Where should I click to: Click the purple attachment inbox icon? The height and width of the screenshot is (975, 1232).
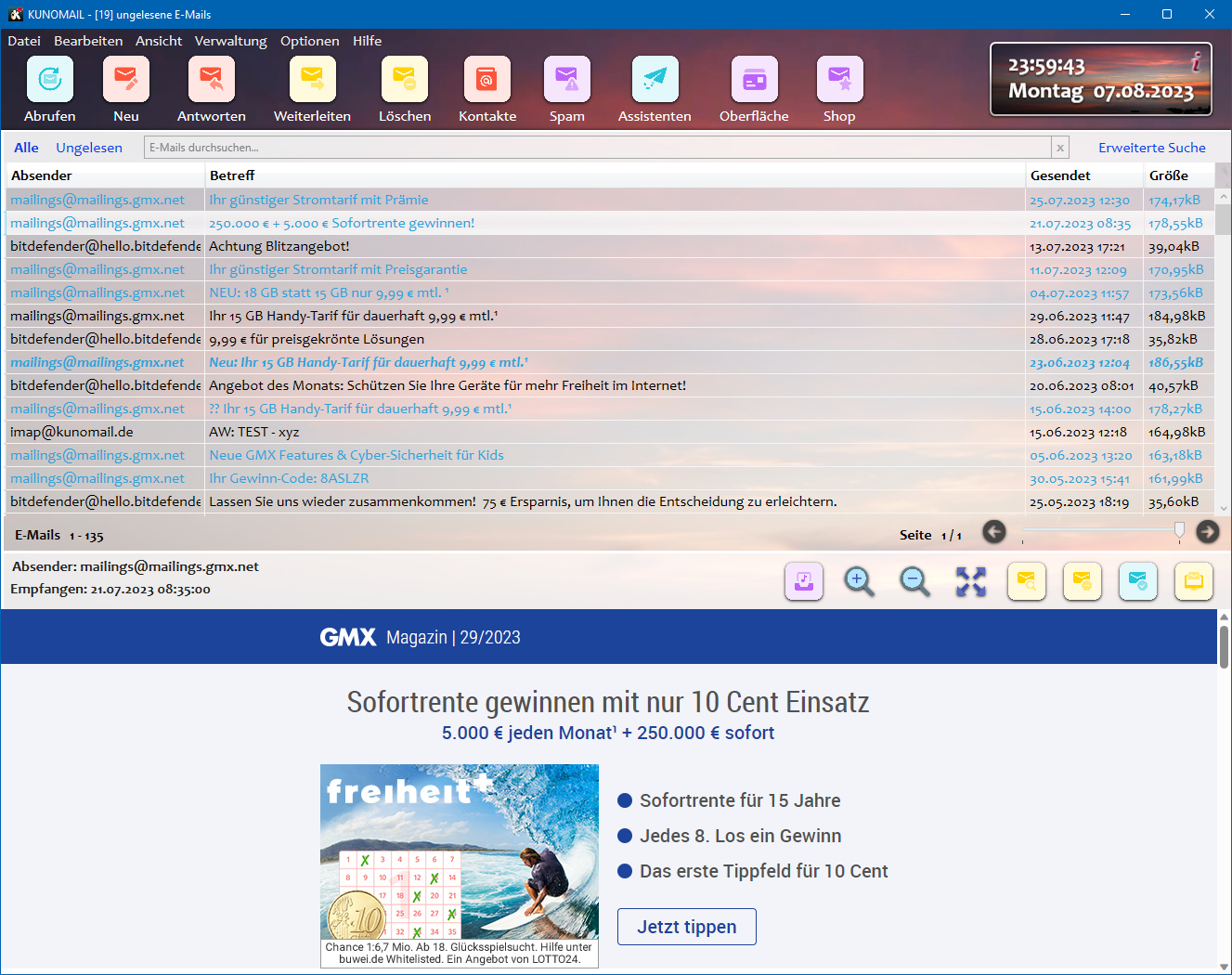tap(804, 582)
